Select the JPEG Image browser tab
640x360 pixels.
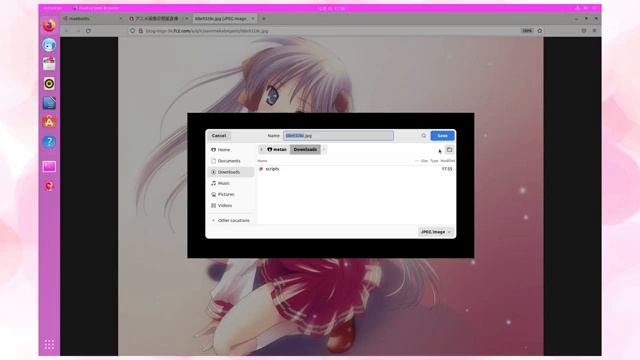pos(224,18)
